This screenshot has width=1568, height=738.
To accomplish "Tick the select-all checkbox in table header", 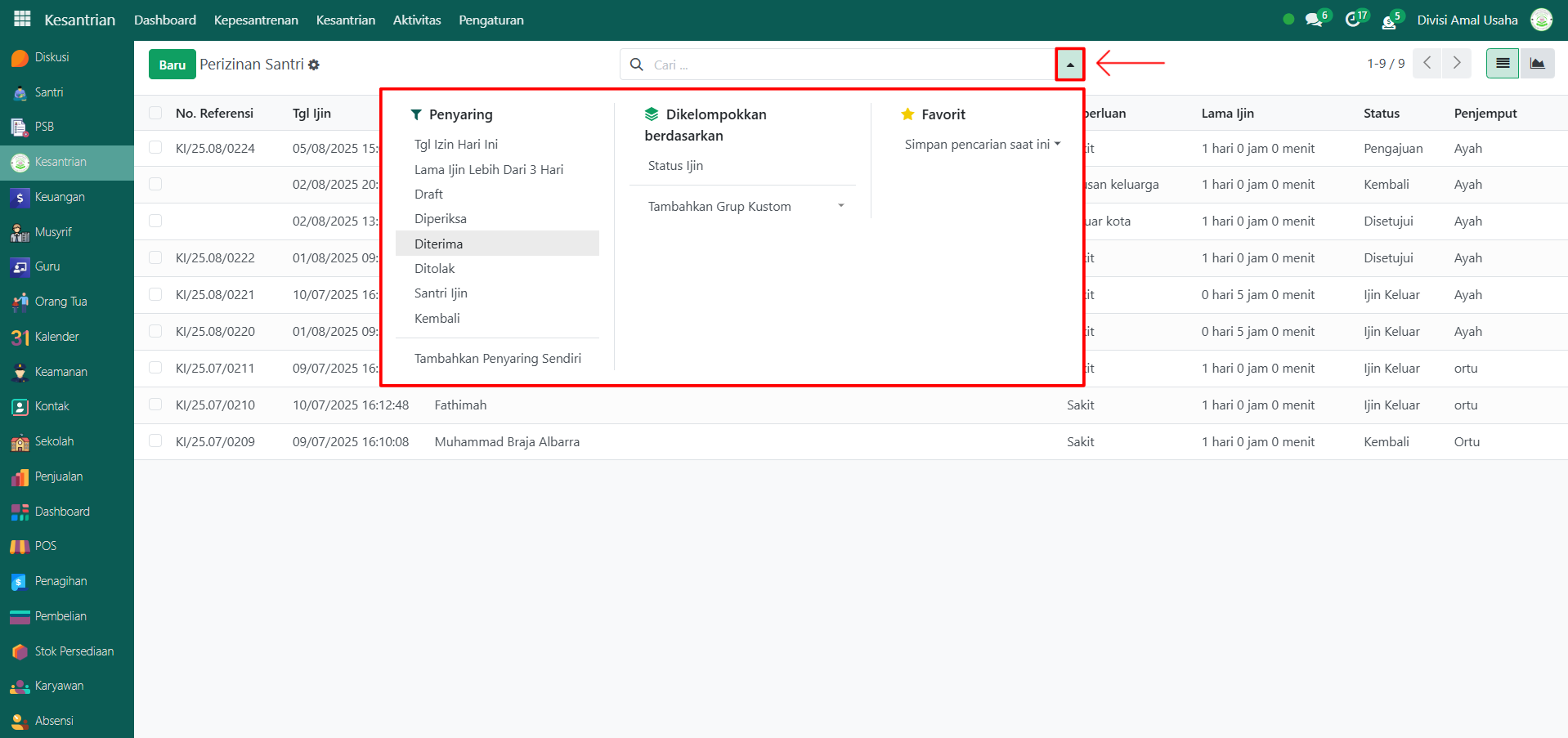I will 155,114.
